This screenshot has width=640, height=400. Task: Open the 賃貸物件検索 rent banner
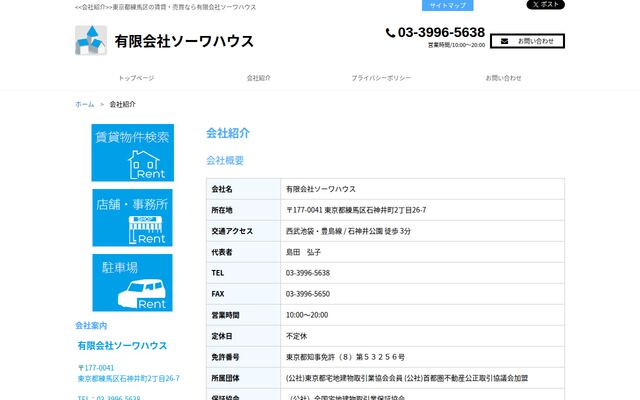(x=133, y=153)
